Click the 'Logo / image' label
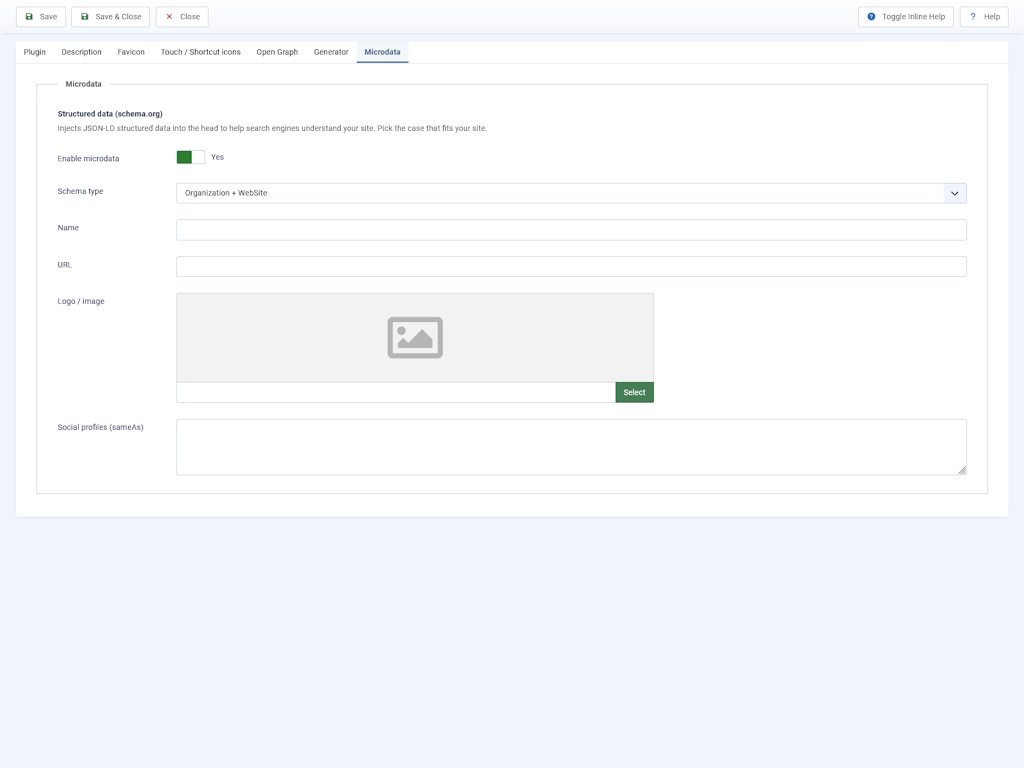 81,301
